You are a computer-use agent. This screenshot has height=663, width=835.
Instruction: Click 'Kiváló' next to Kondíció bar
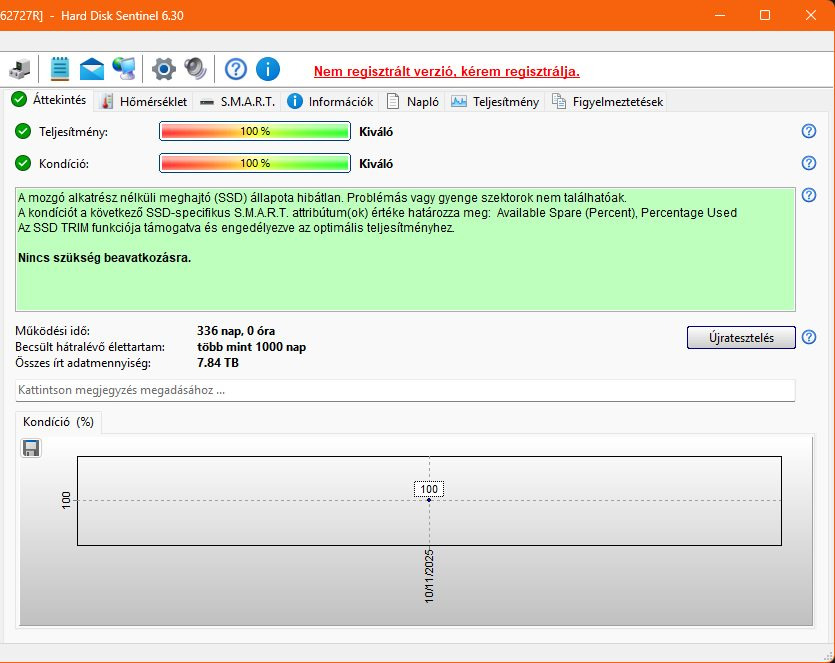[376, 163]
